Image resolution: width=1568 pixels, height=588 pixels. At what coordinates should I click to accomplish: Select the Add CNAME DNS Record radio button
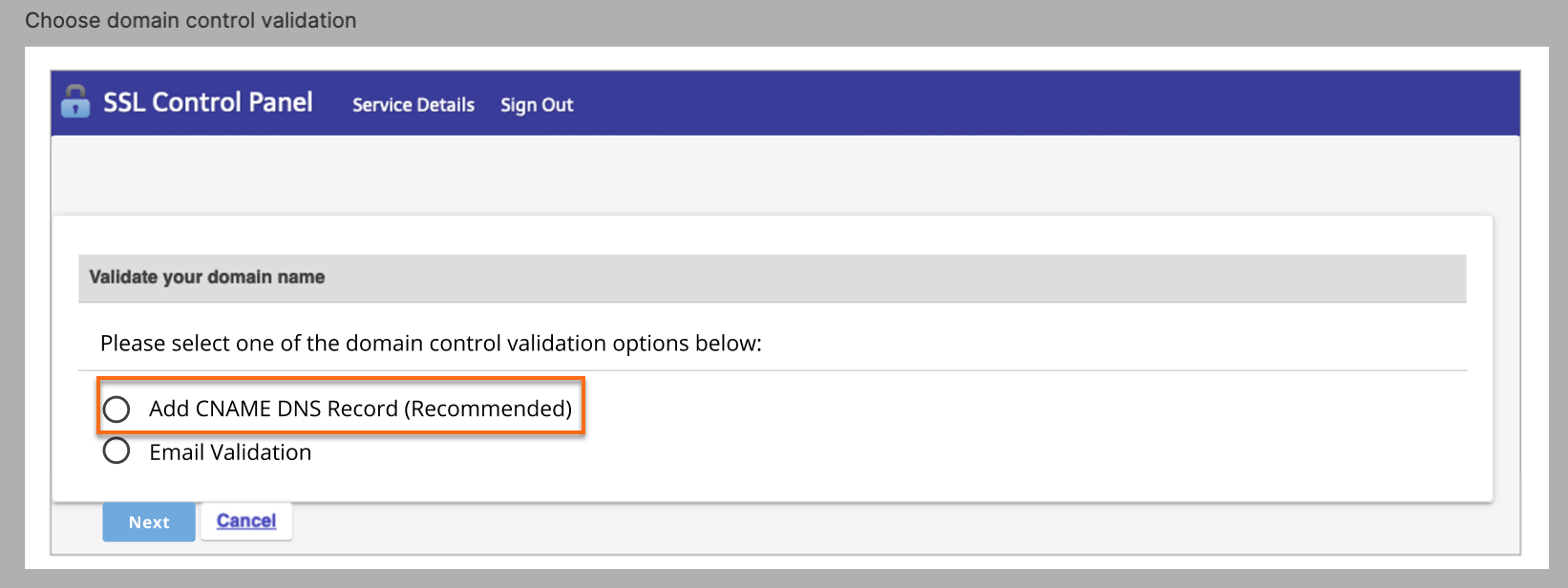pyautogui.click(x=117, y=409)
